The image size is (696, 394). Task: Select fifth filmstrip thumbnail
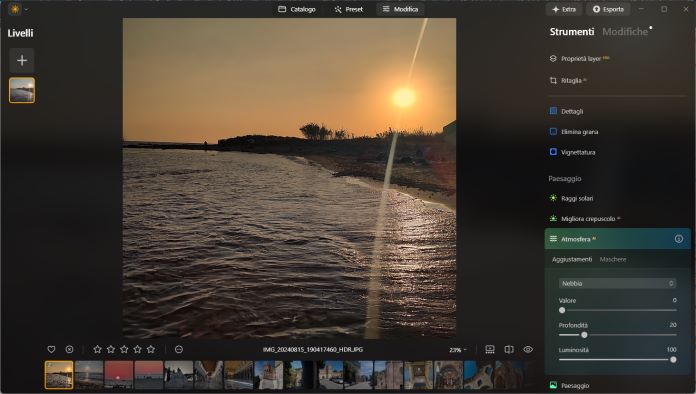tap(178, 375)
